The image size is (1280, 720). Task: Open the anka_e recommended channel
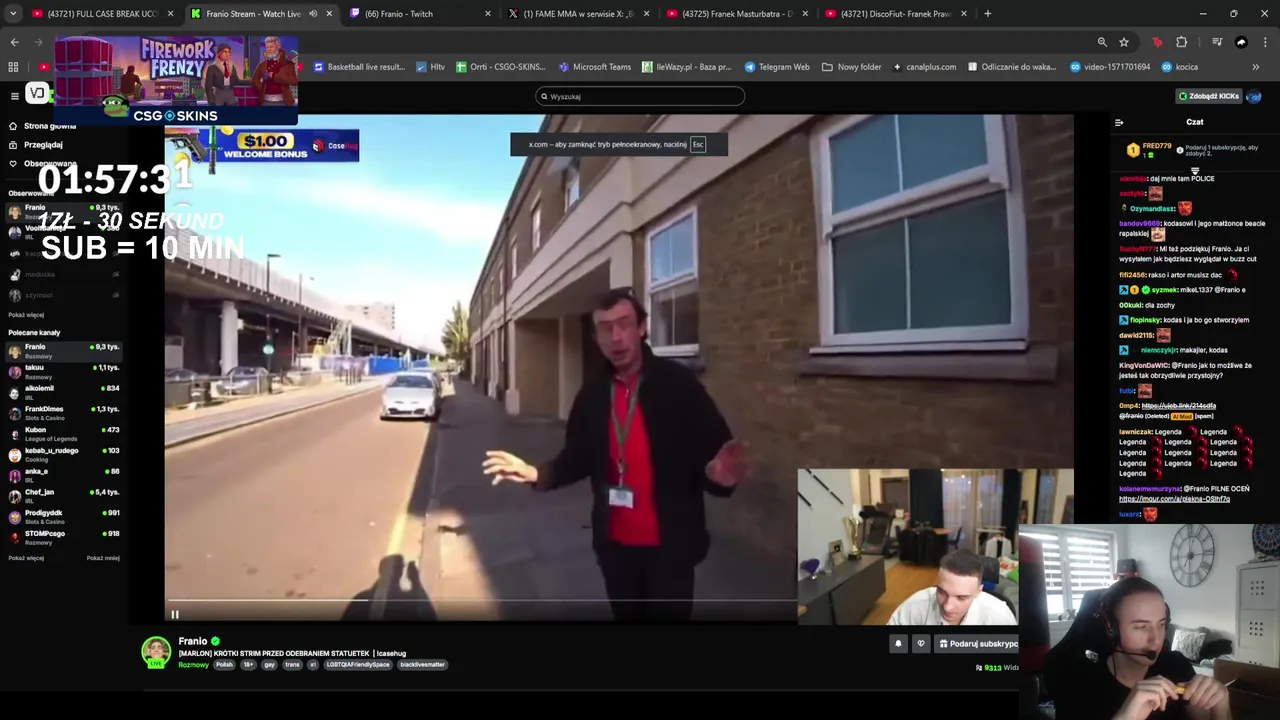(x=65, y=475)
